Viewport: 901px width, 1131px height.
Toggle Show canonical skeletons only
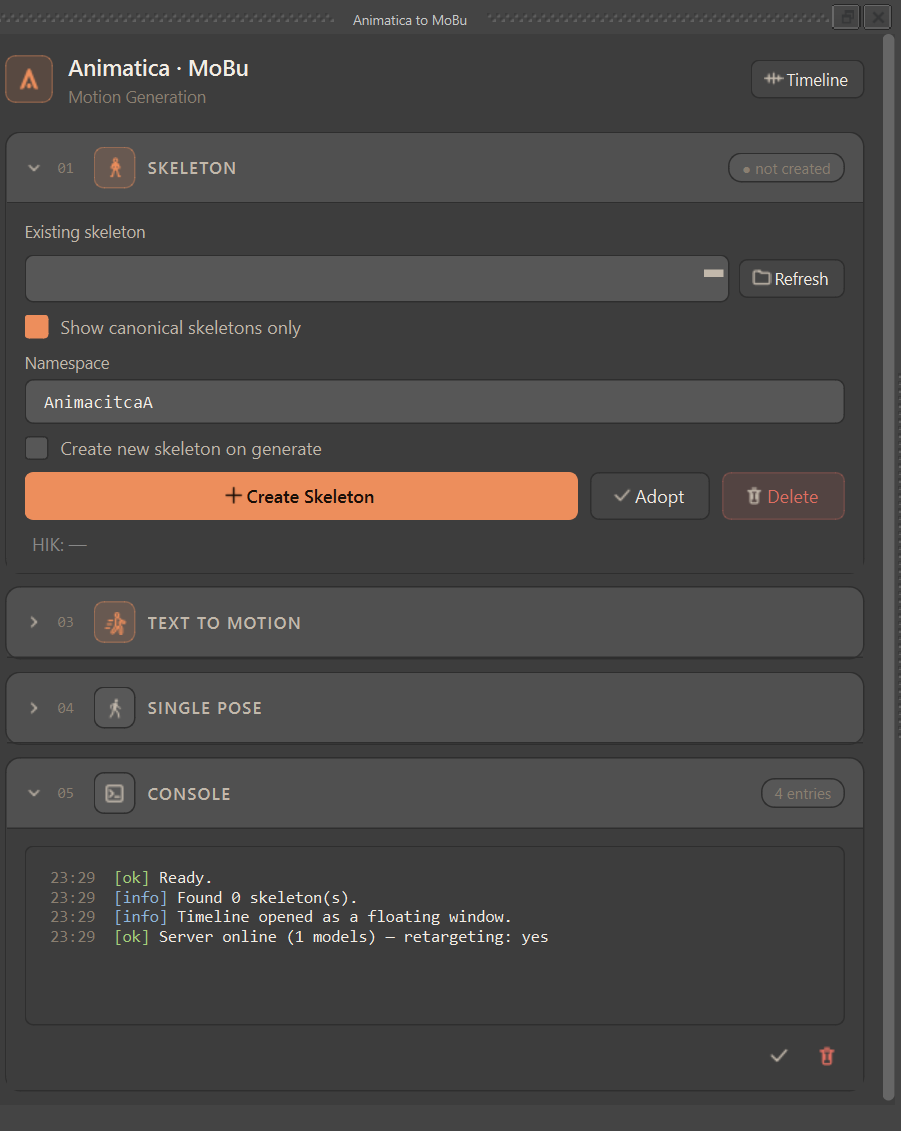point(37,327)
